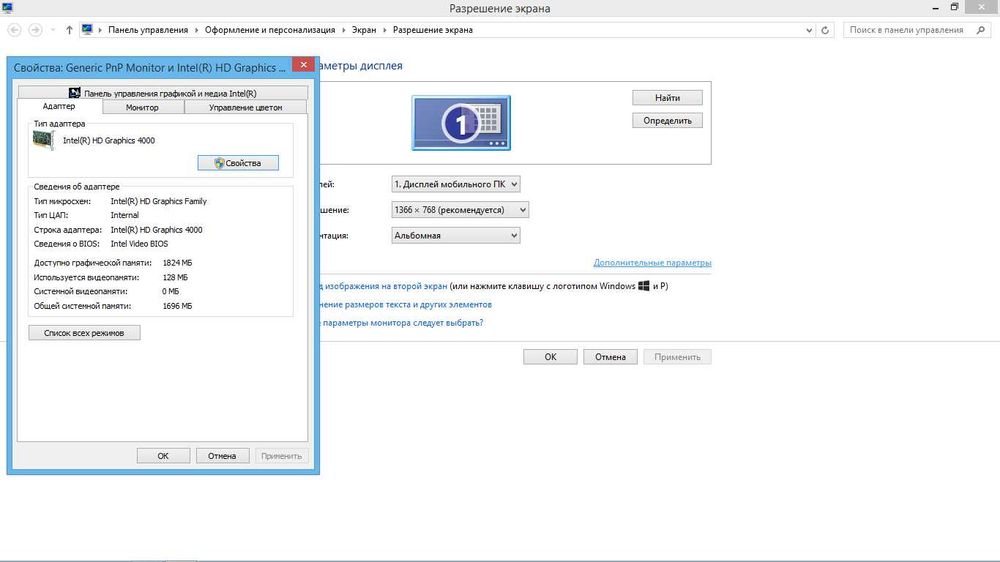Refresh the address bar
Screen dimensions: 1000x562
pyautogui.click(x=825, y=30)
